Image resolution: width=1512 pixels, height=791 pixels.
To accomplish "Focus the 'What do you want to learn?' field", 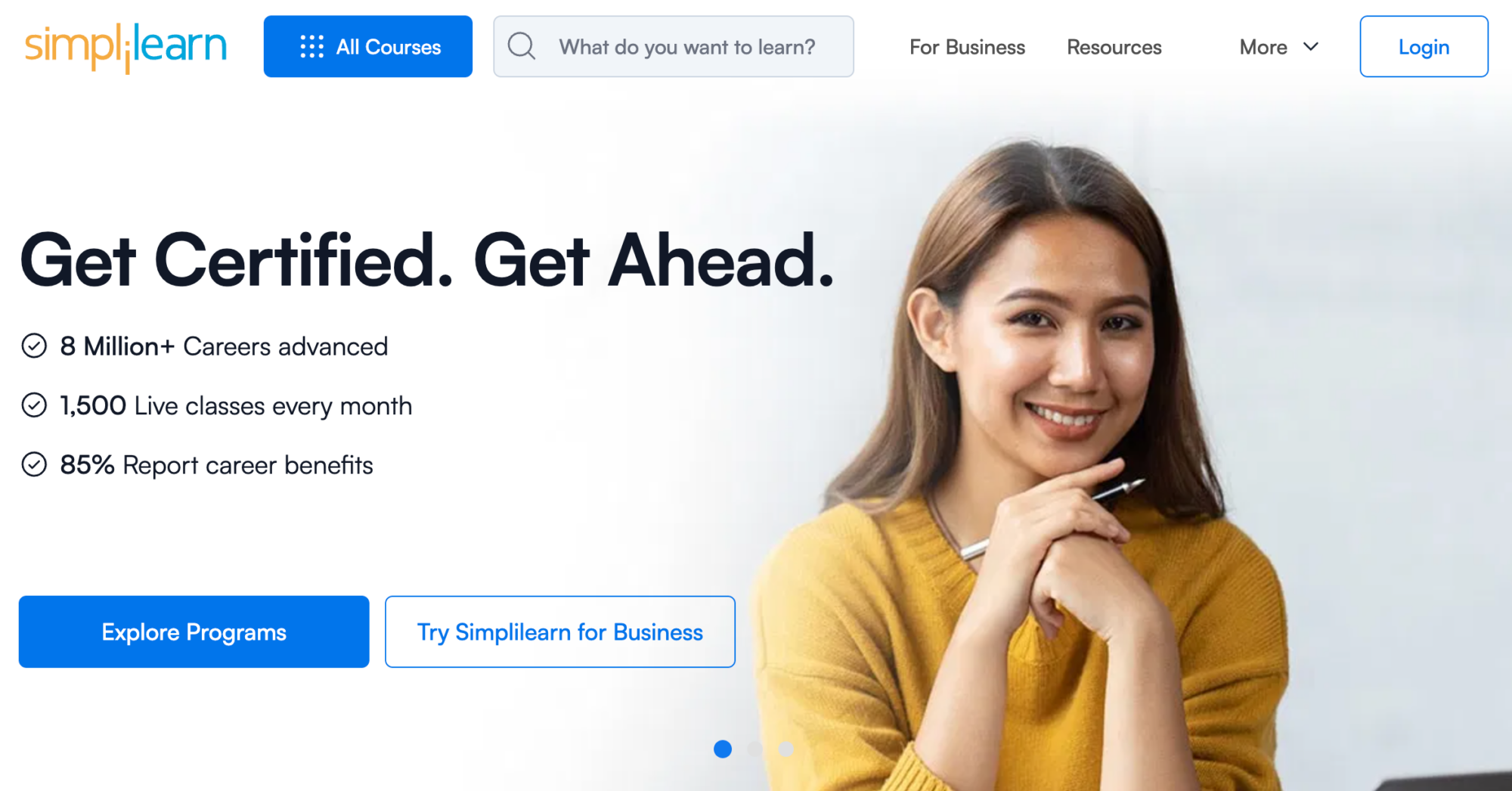I will 674,46.
